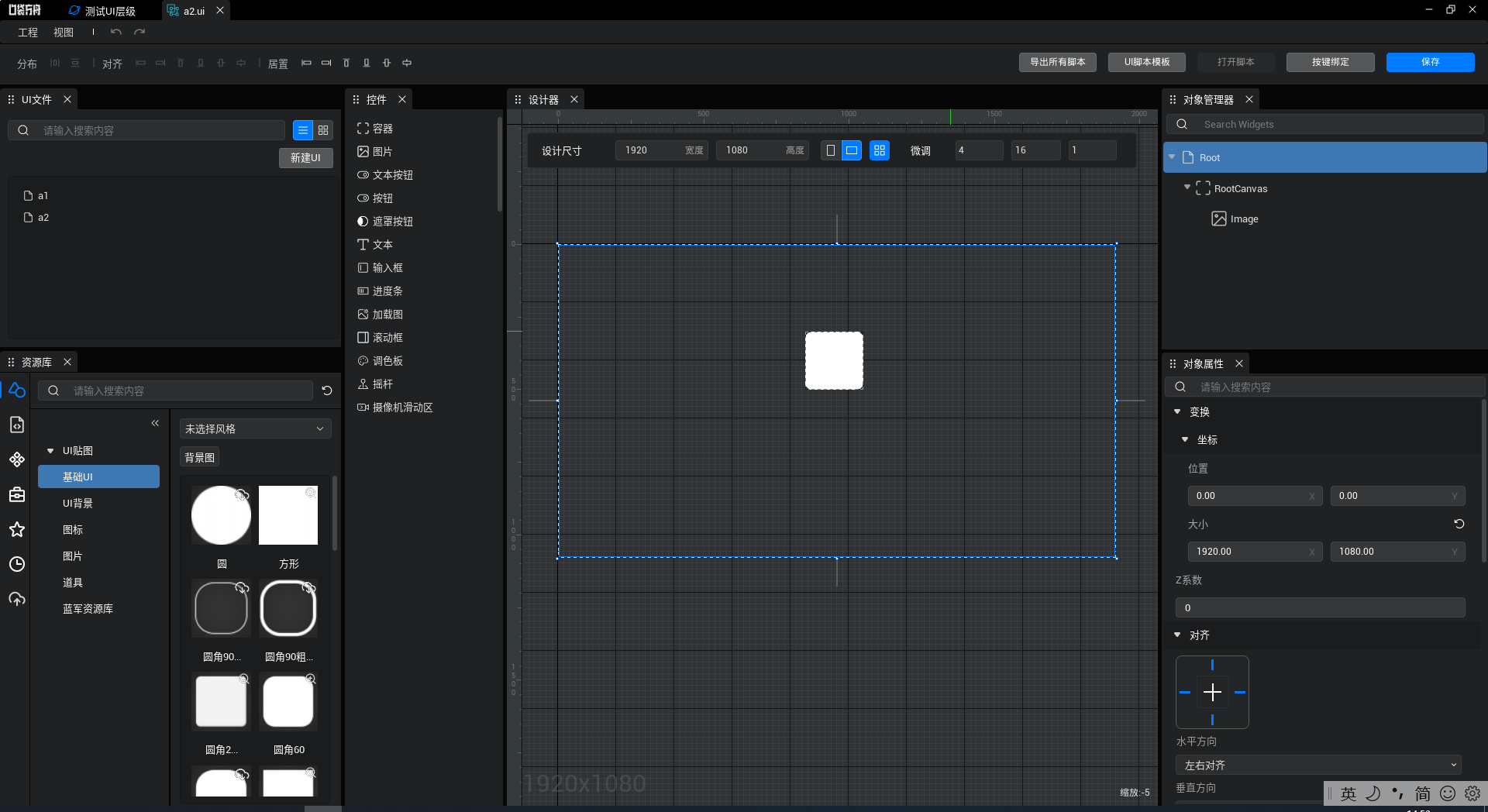Switch UI files to grid view
1488x812 pixels.
coord(323,130)
